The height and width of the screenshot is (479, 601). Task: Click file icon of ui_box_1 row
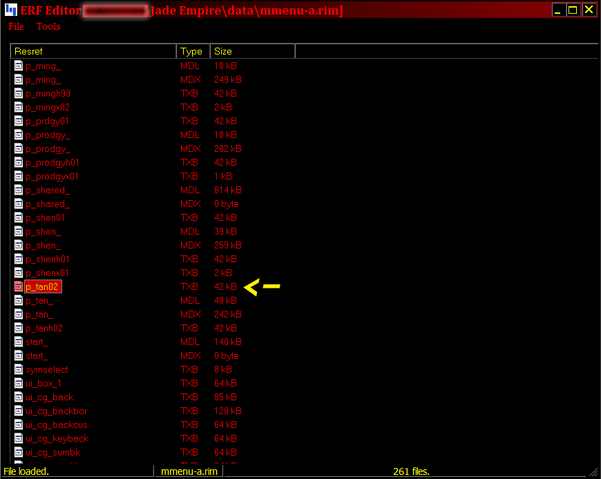[18, 383]
